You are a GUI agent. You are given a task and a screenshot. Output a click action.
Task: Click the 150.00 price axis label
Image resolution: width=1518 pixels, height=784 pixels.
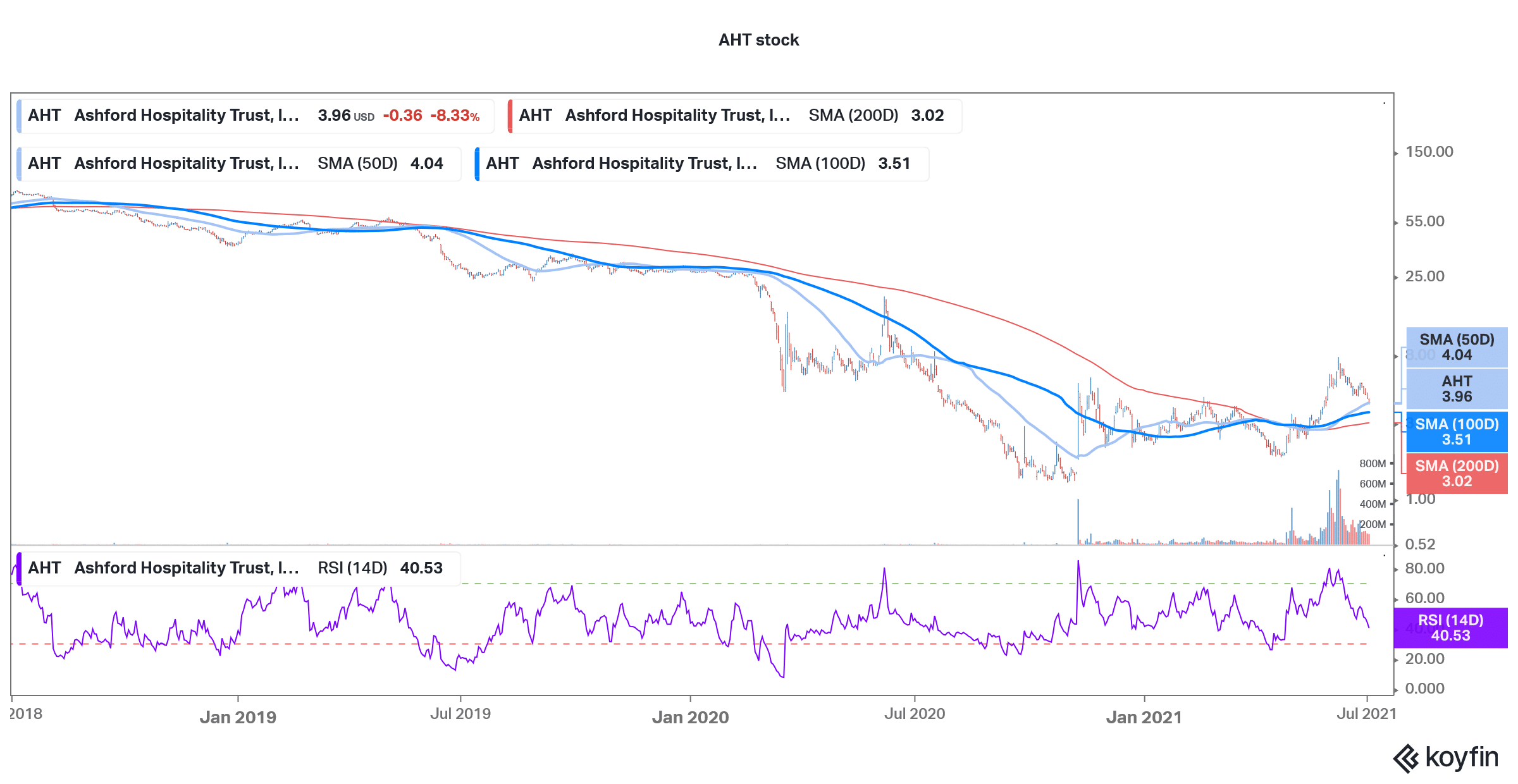(x=1429, y=152)
